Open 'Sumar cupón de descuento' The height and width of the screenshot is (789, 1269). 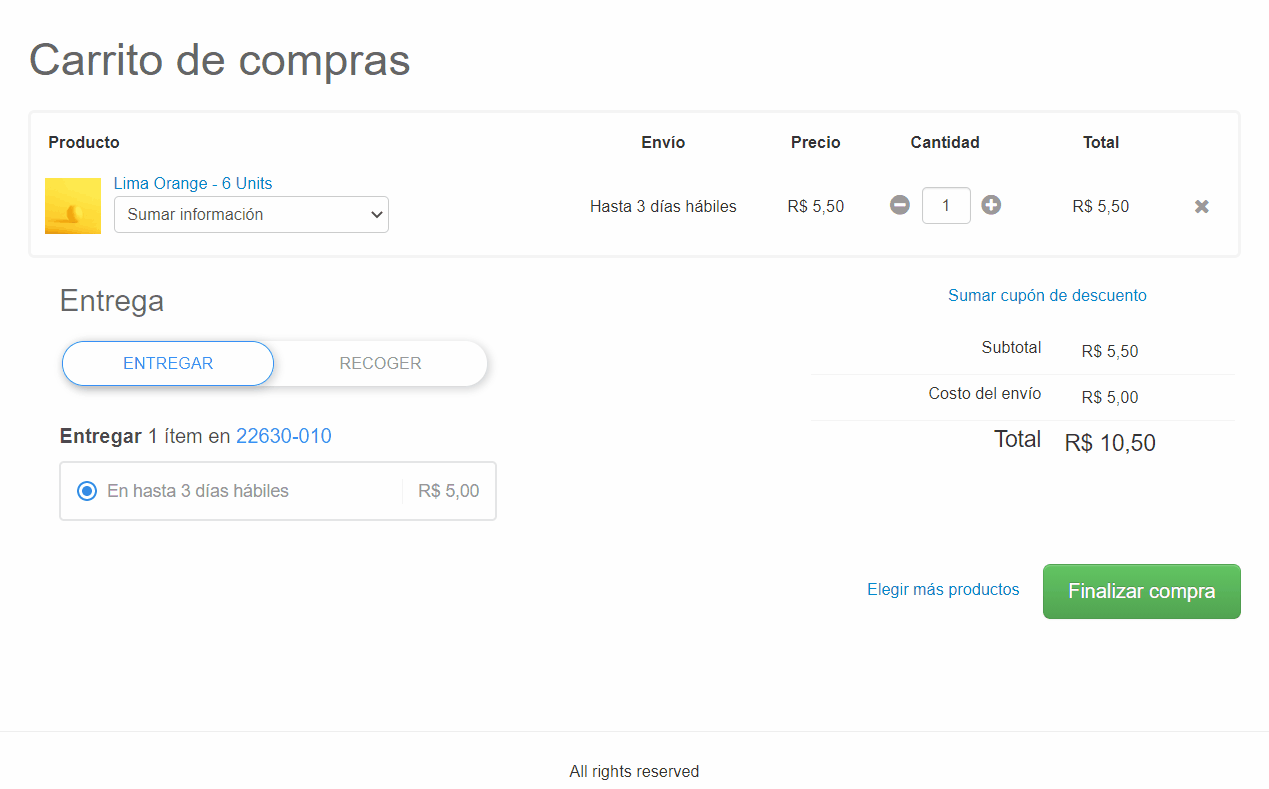click(x=1047, y=295)
